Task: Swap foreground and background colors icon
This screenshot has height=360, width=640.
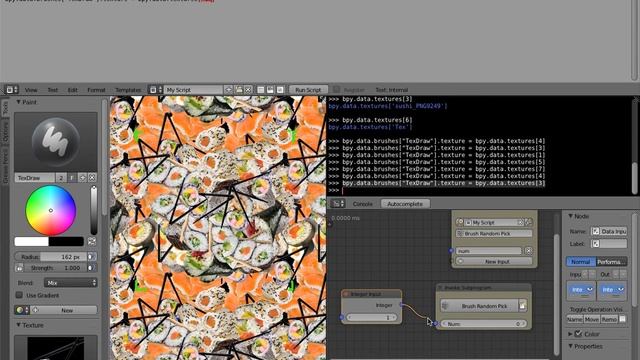Action: pyautogui.click(x=92, y=242)
